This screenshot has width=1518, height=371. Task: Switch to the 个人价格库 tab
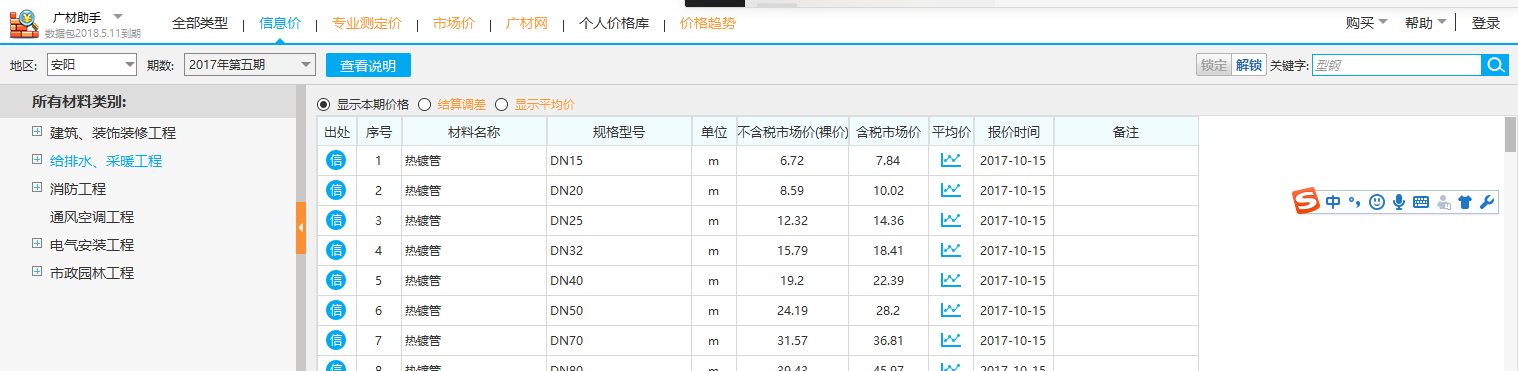(x=614, y=23)
